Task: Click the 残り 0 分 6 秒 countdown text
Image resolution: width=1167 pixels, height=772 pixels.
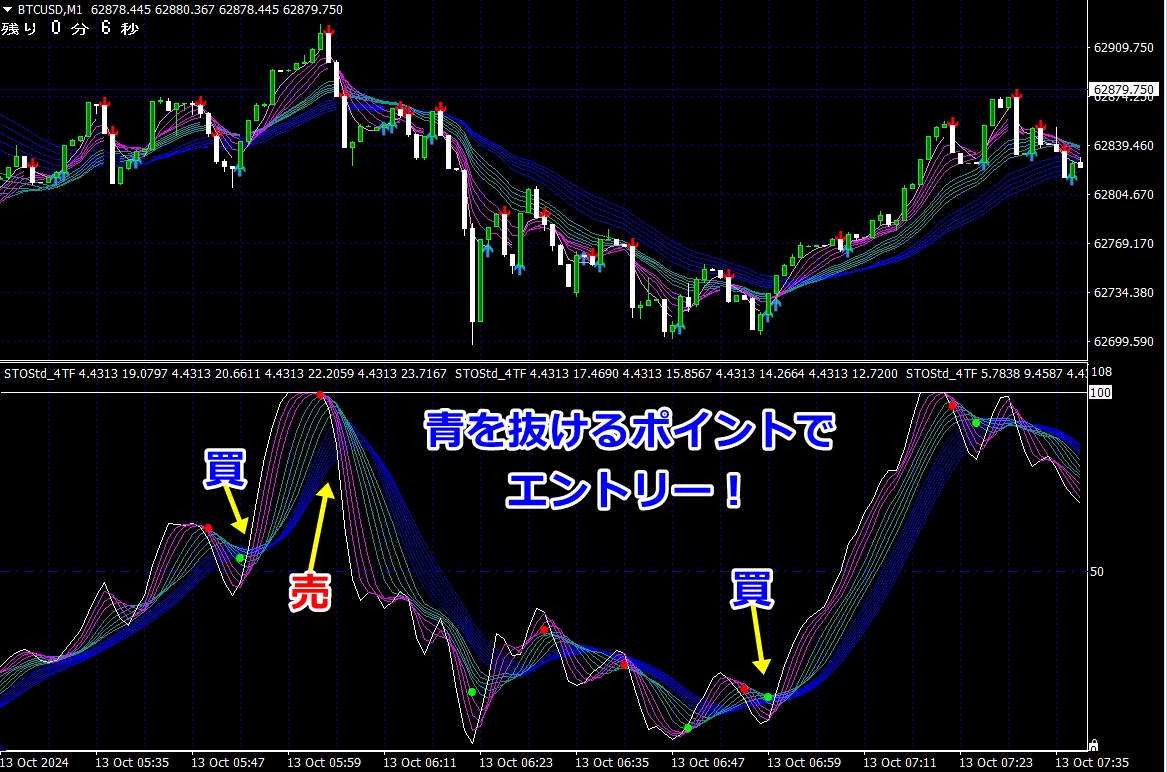Action: [x=70, y=28]
